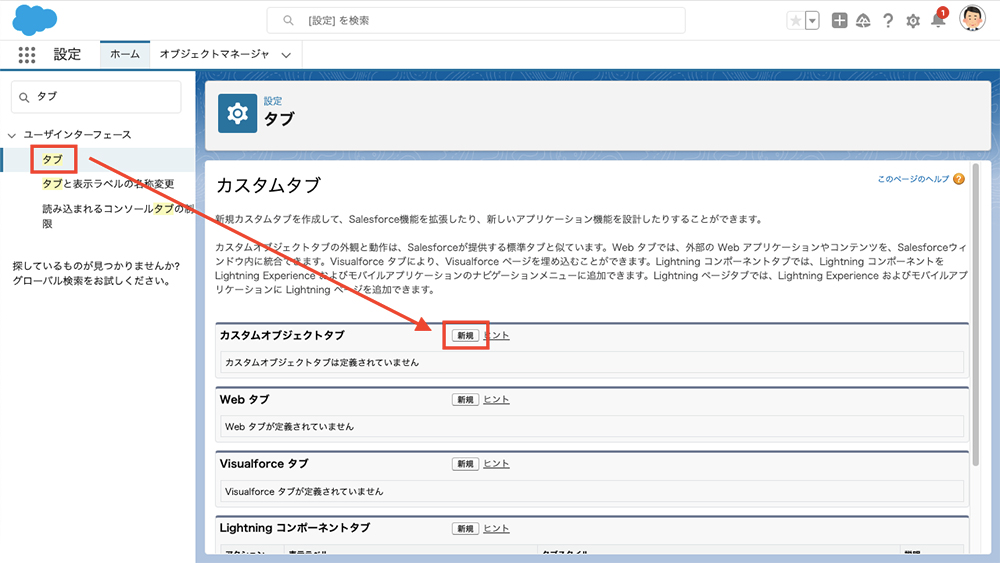Click 新規 button for Lightning コンポーネントタブ
Screen dimensions: 1000x563
[x=465, y=529]
